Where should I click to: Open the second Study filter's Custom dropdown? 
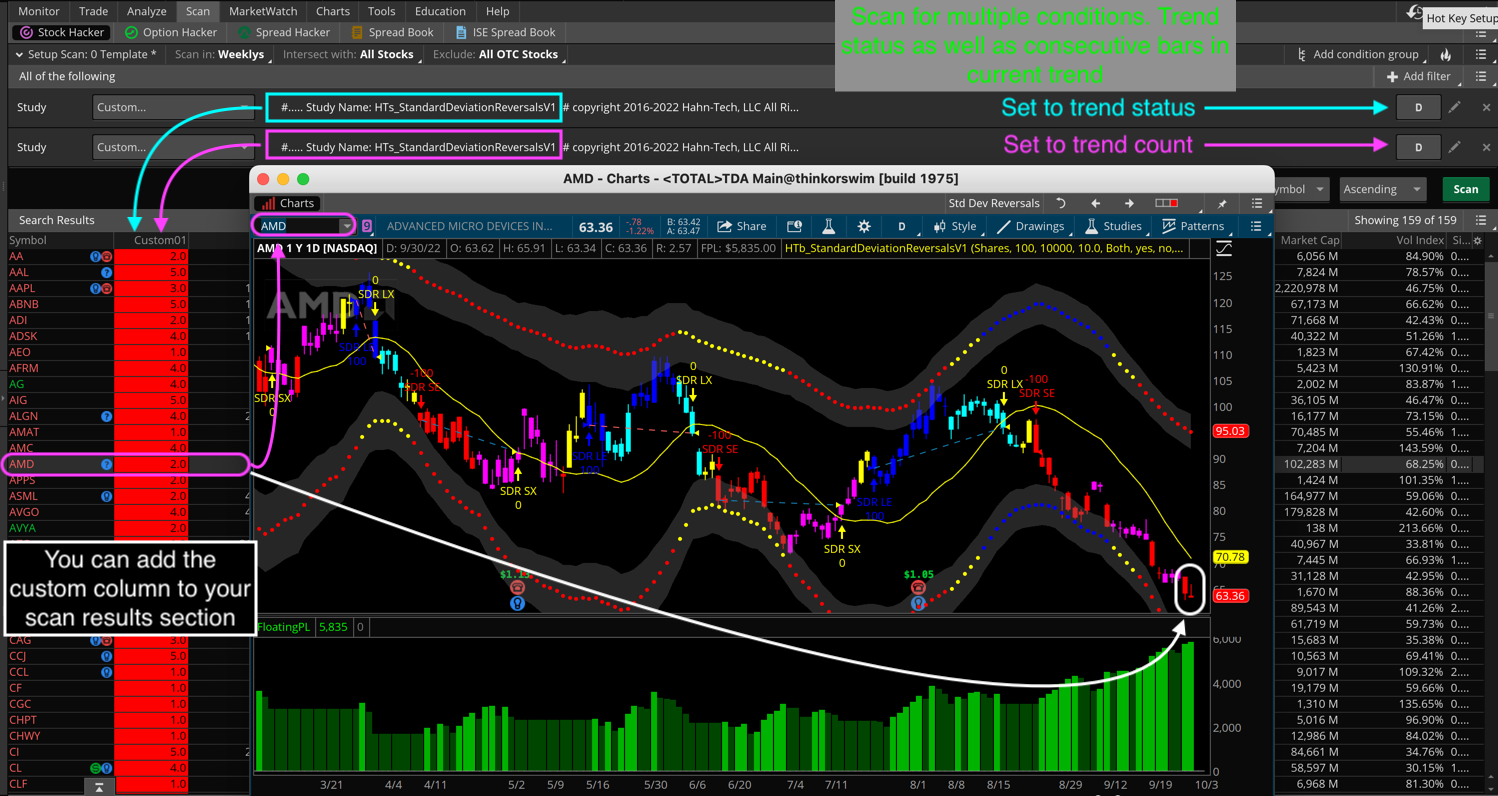[174, 147]
